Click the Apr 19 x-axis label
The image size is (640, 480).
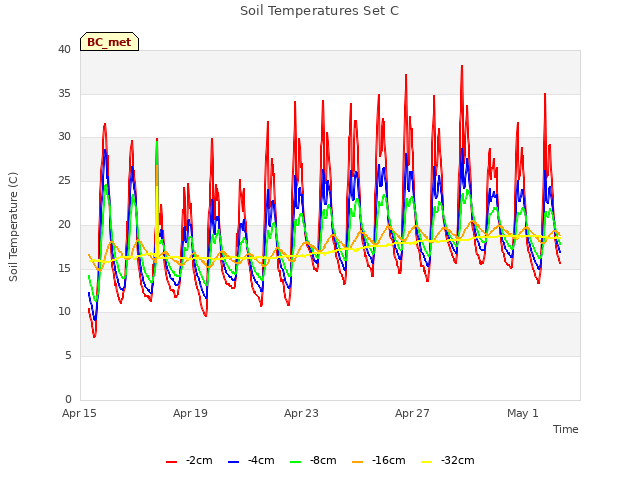pos(190,413)
